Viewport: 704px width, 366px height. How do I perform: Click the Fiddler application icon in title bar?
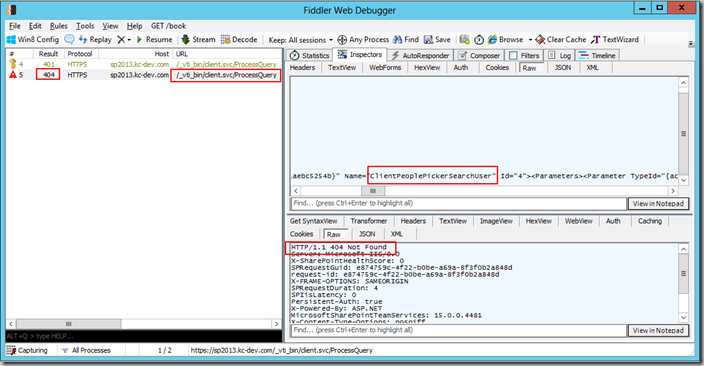pos(12,10)
